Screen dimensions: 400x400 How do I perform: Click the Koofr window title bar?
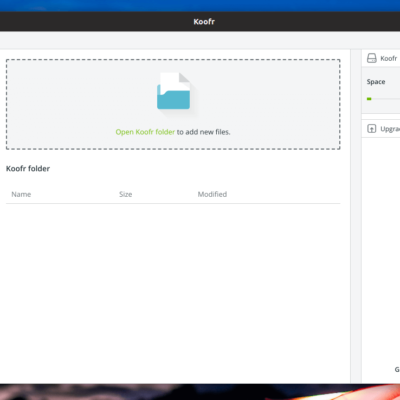(200, 22)
